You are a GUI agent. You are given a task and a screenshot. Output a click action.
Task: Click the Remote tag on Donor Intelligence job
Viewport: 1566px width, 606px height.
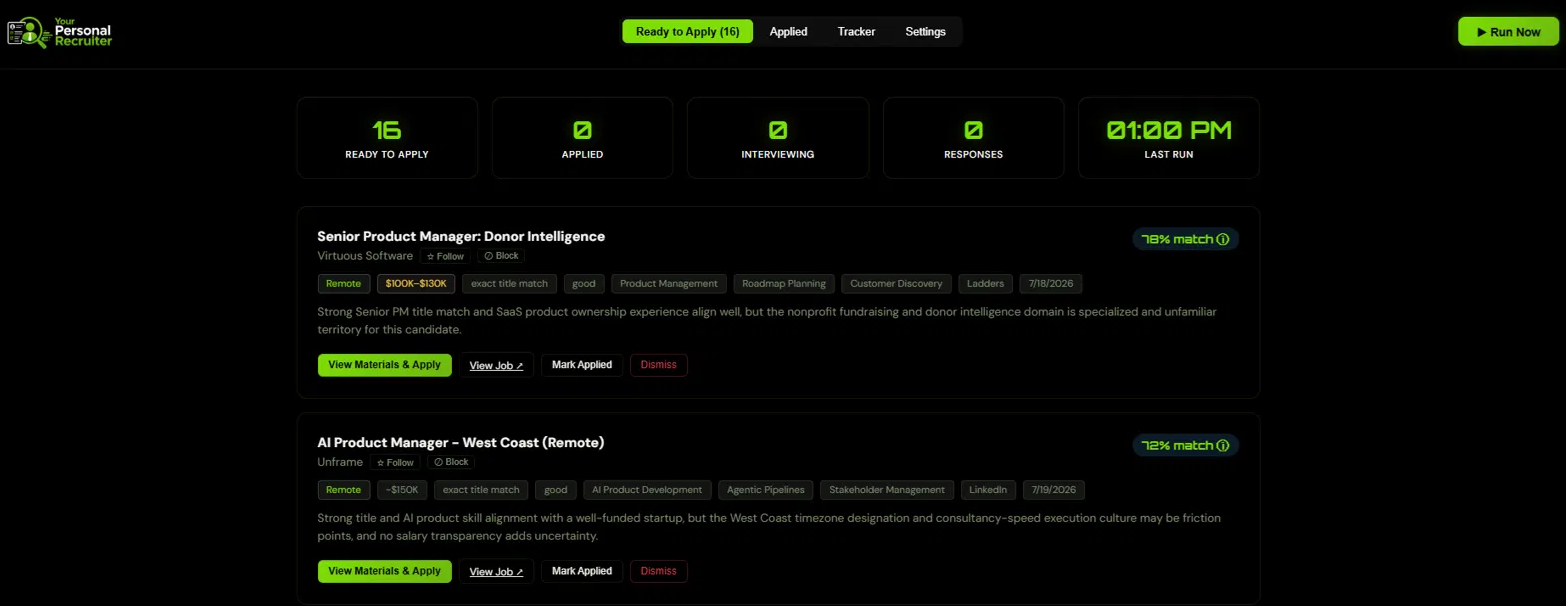click(x=344, y=284)
